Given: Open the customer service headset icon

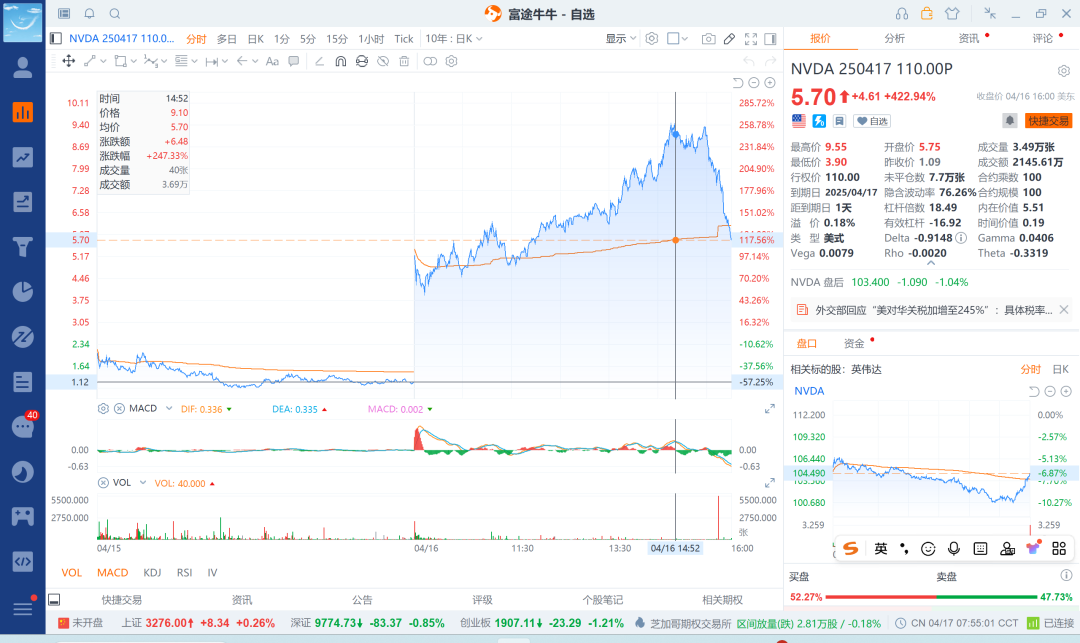Looking at the screenshot, I should (x=902, y=14).
